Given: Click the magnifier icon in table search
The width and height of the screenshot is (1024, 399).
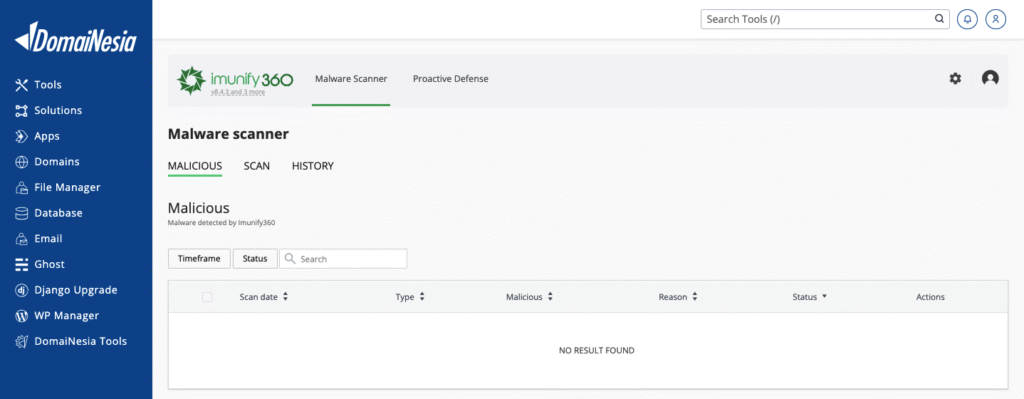Looking at the screenshot, I should tap(291, 259).
